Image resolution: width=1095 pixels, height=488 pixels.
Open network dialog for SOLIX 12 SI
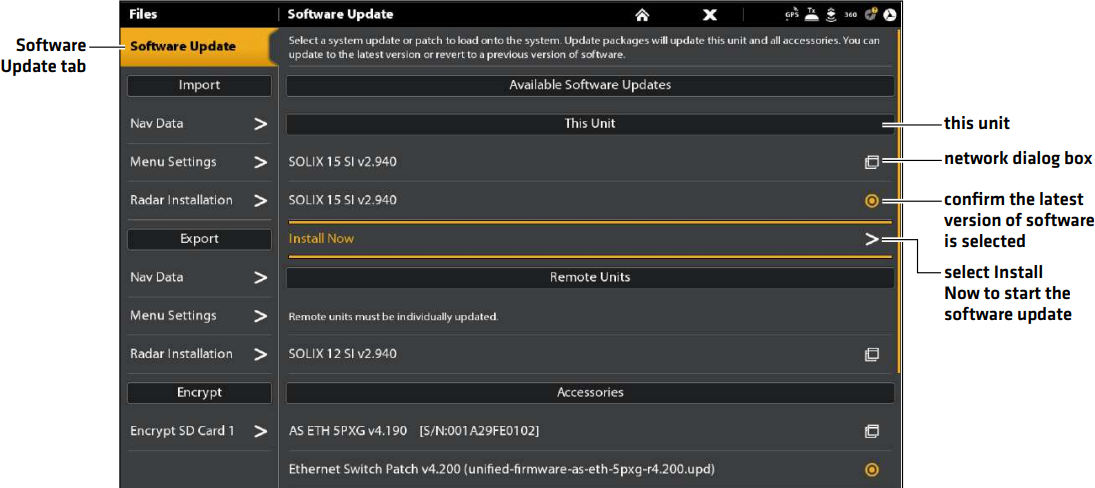871,354
